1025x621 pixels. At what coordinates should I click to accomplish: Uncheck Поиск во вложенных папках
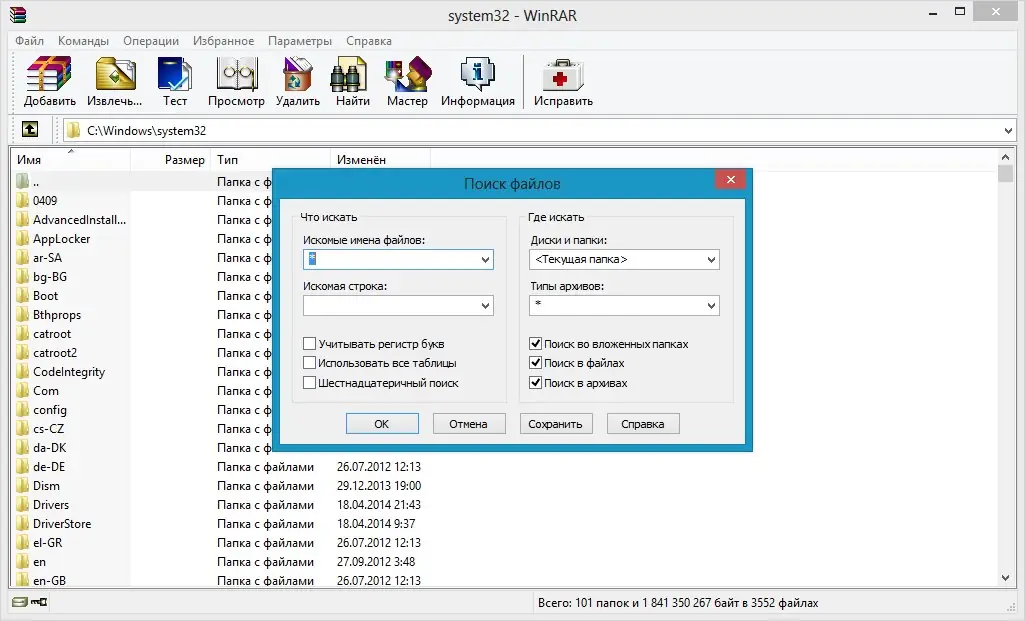[x=535, y=343]
